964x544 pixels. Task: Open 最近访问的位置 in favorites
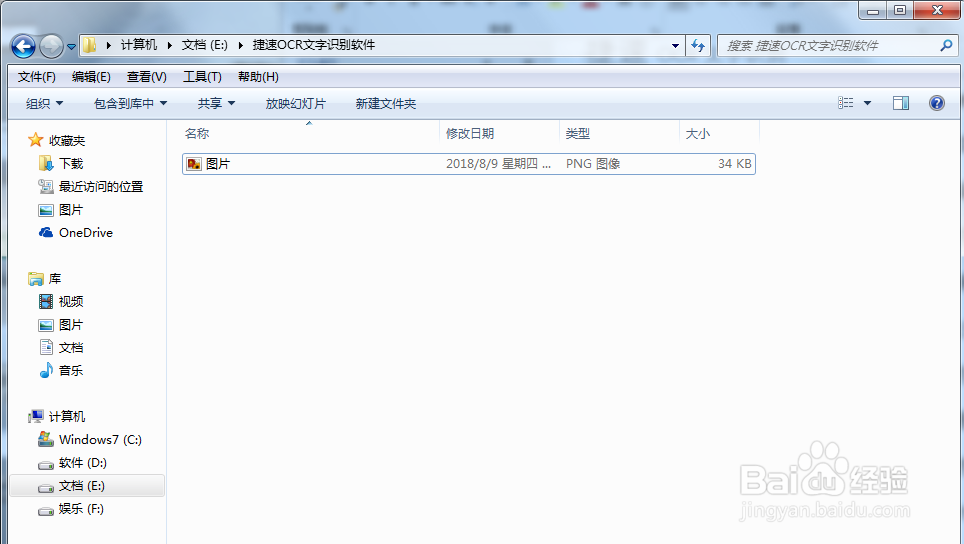101,187
